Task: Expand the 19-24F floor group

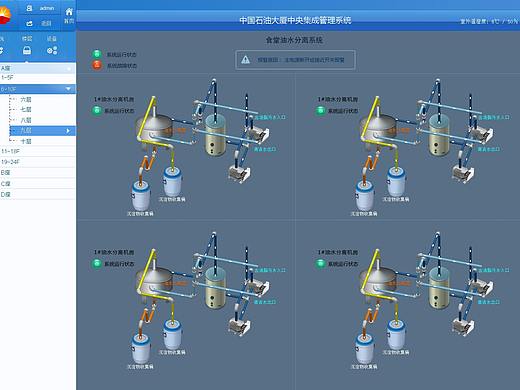Action: tap(38, 162)
